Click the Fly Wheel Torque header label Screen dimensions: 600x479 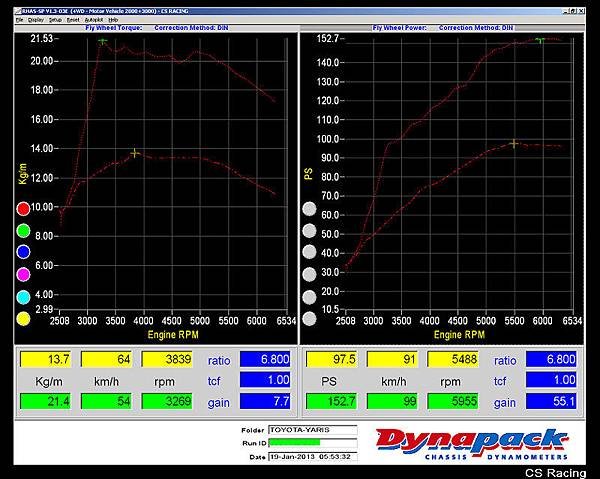tap(114, 28)
